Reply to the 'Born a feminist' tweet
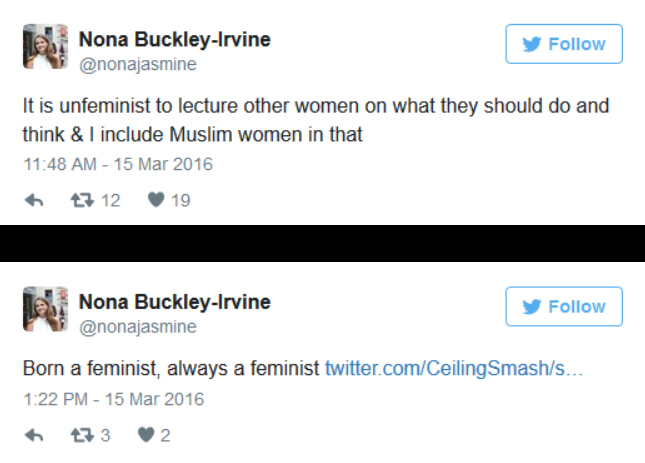 pos(34,435)
